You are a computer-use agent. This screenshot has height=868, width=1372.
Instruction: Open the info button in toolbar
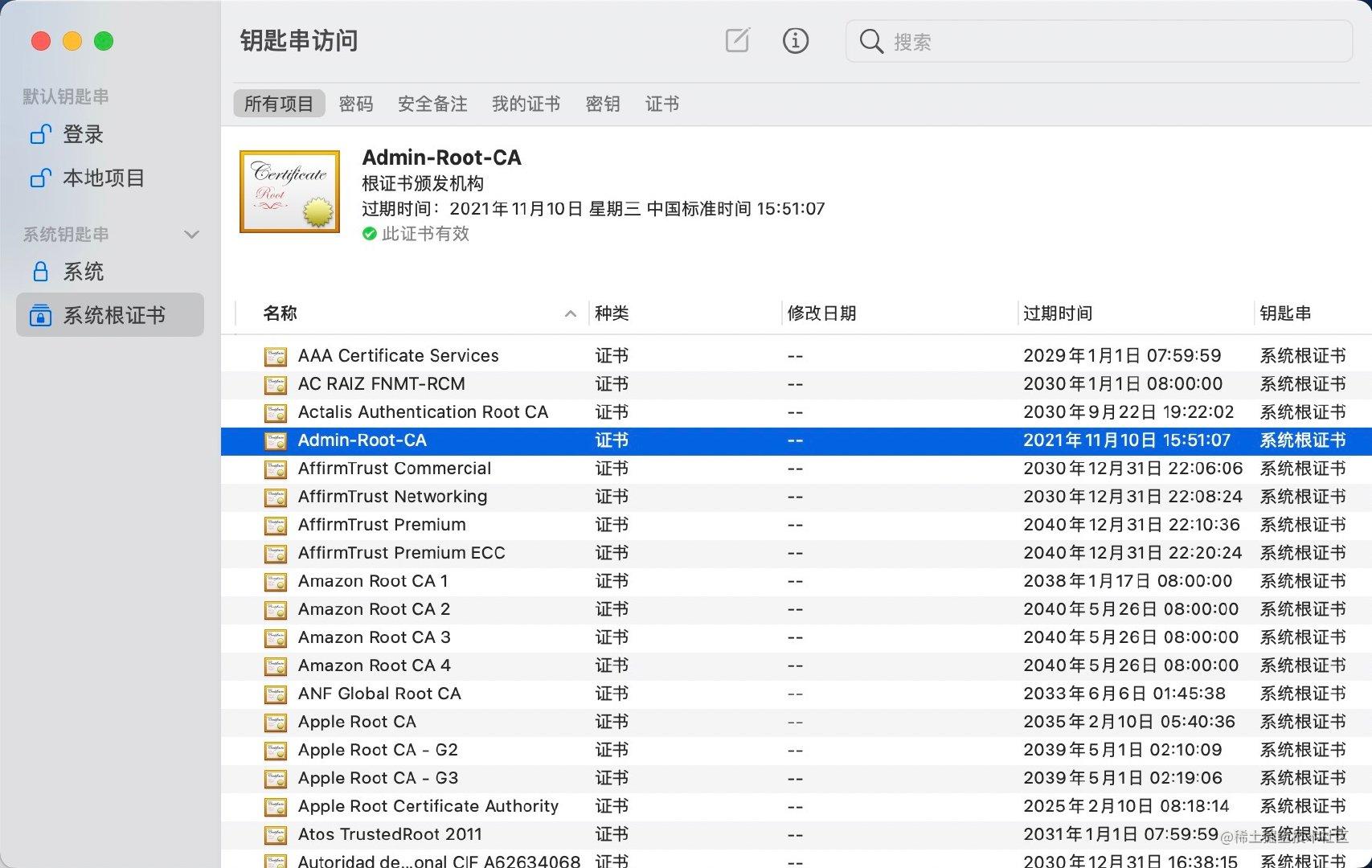pos(796,40)
